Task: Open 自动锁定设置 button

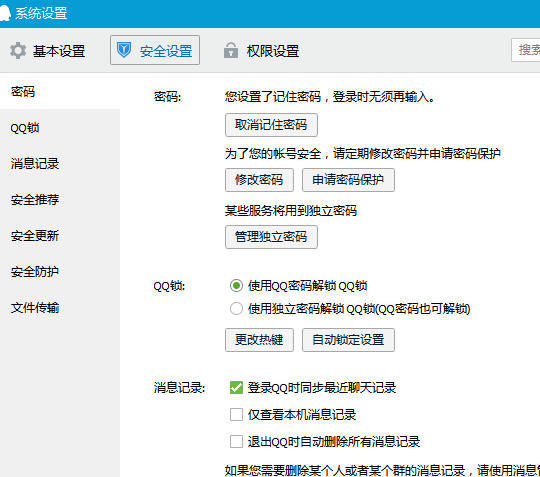Action: pyautogui.click(x=348, y=340)
